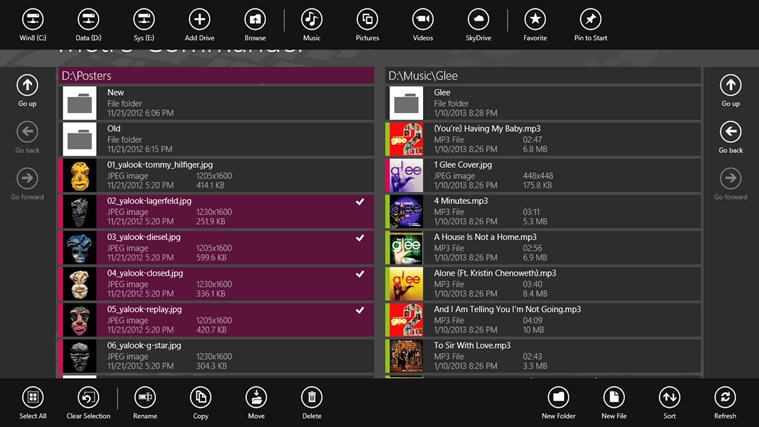Click the Add Drive icon

200,20
